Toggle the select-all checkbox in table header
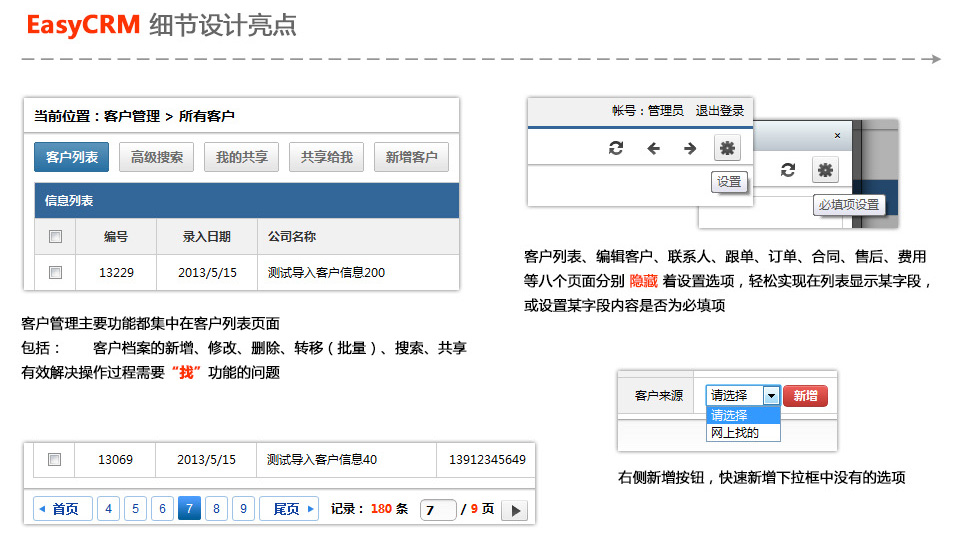This screenshot has height=536, width=960. (x=56, y=237)
